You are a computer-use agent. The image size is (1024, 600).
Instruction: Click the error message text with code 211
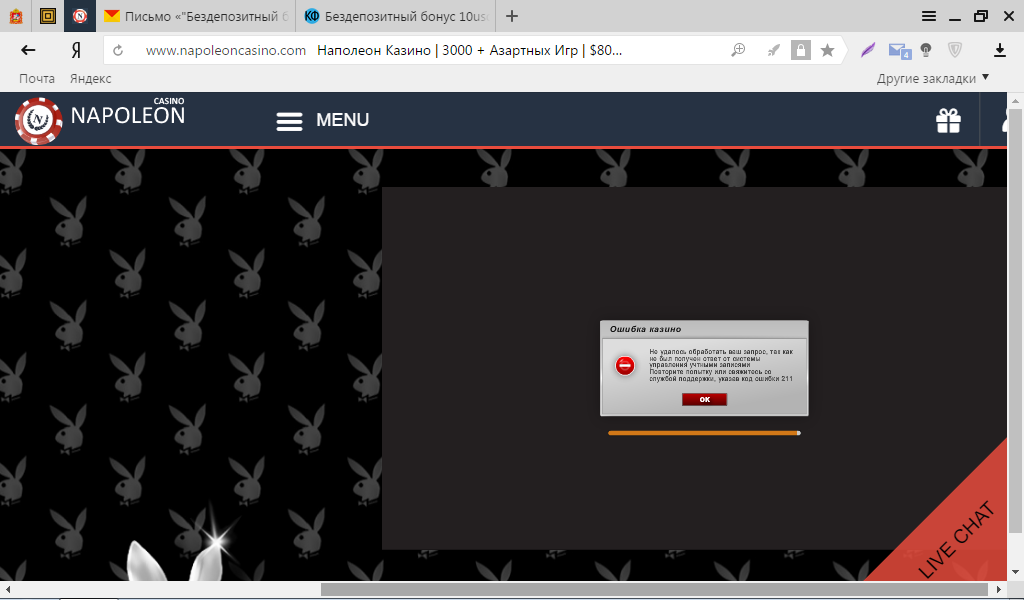(x=721, y=365)
